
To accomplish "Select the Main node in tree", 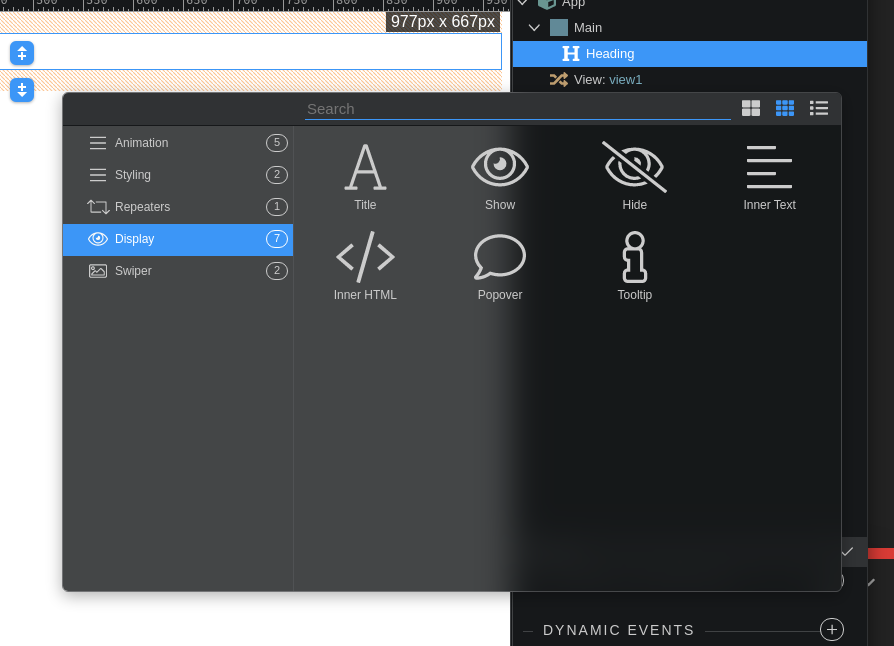I will [x=588, y=27].
